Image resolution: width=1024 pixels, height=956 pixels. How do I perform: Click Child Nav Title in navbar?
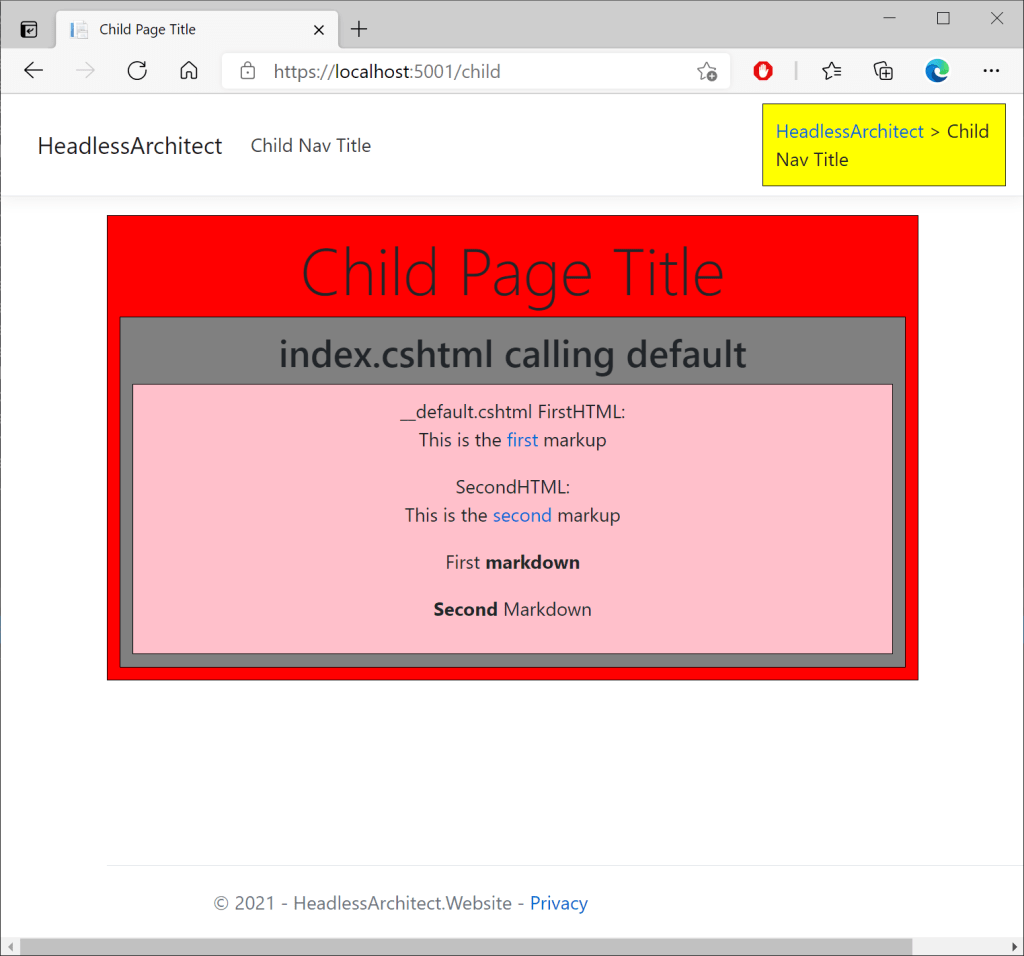point(310,146)
